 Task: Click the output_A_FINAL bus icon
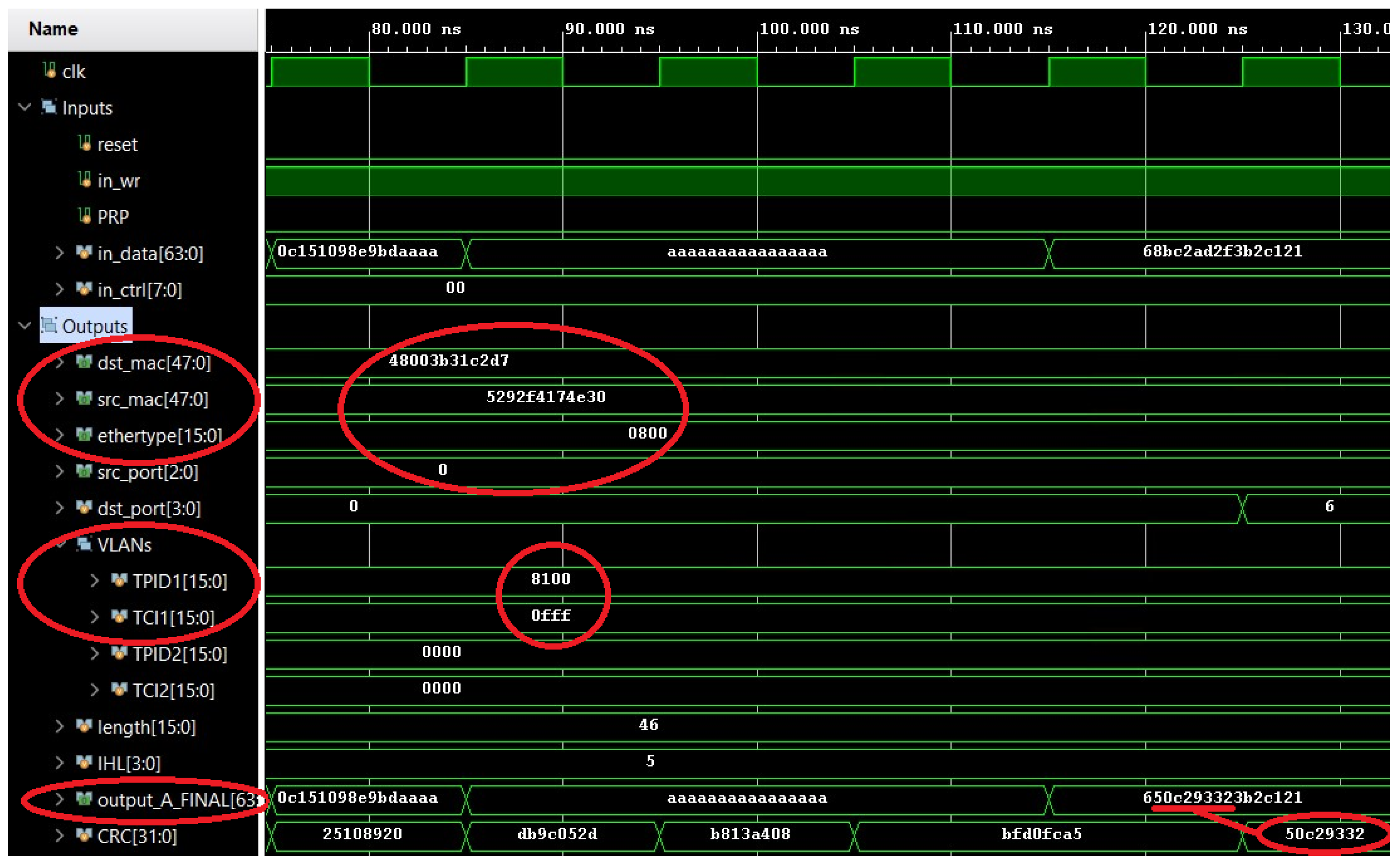coord(84,799)
